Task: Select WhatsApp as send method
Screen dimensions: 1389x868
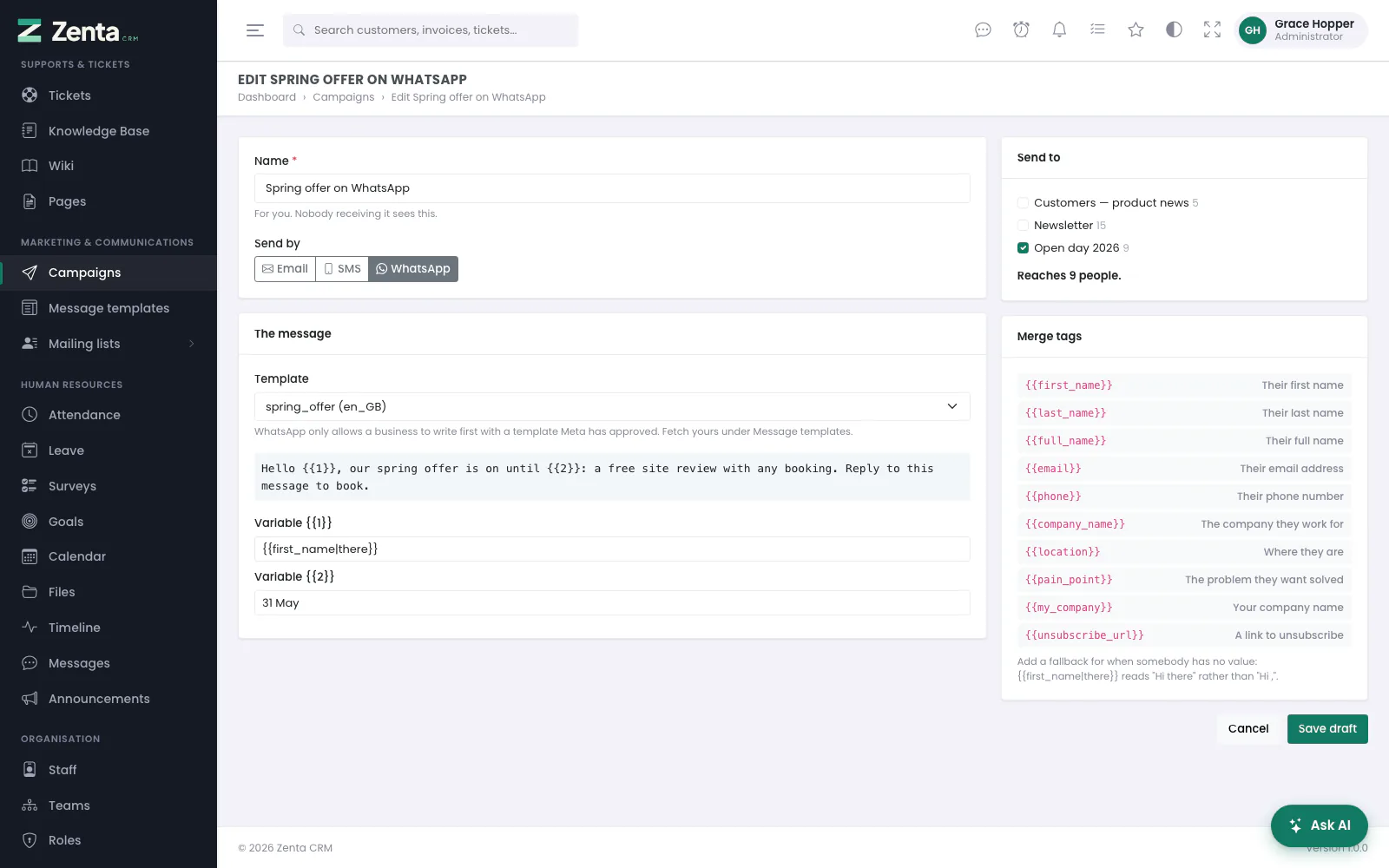Action: coord(413,269)
